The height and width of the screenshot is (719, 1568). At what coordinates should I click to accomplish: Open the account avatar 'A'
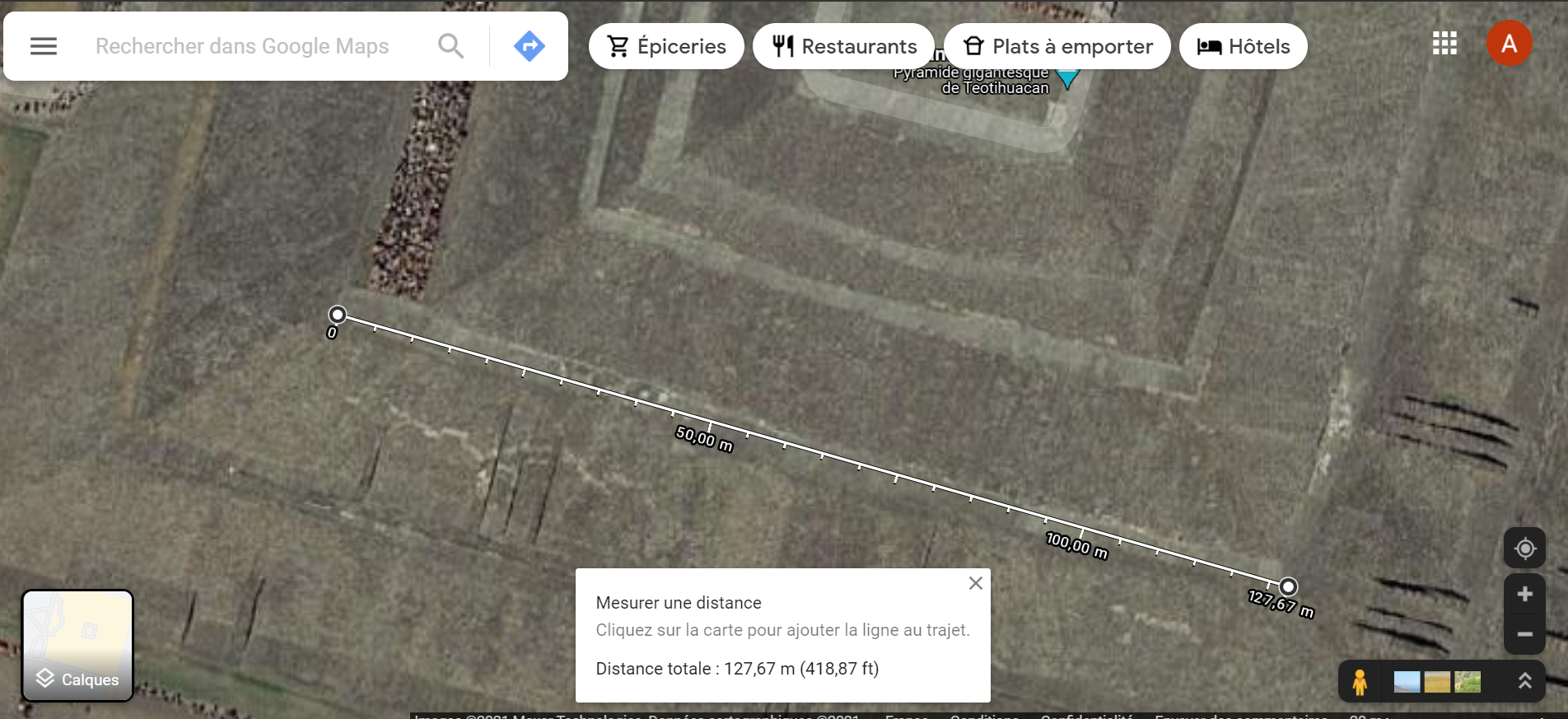(x=1509, y=44)
